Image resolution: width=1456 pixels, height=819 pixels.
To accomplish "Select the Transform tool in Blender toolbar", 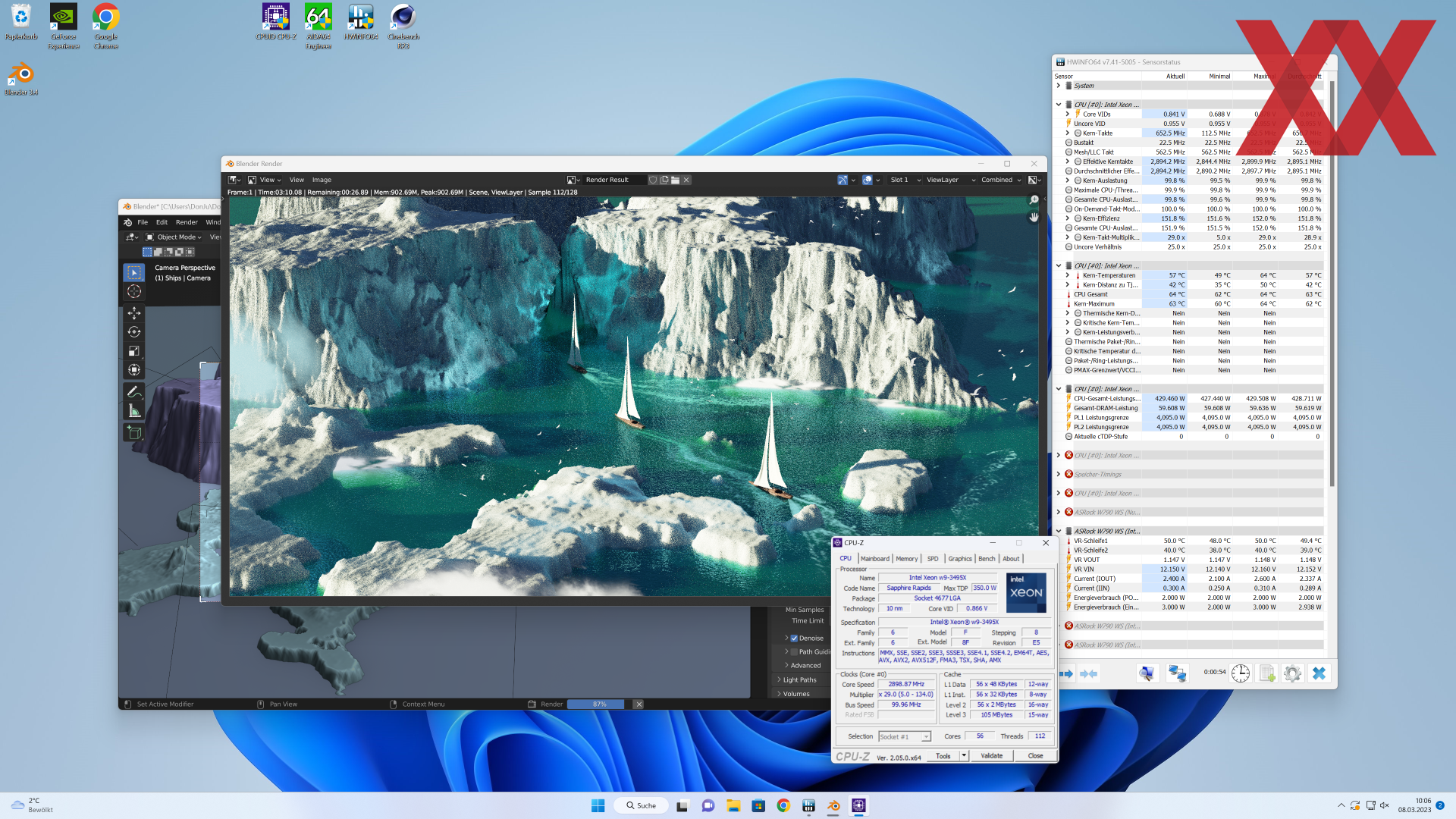I will [x=134, y=370].
